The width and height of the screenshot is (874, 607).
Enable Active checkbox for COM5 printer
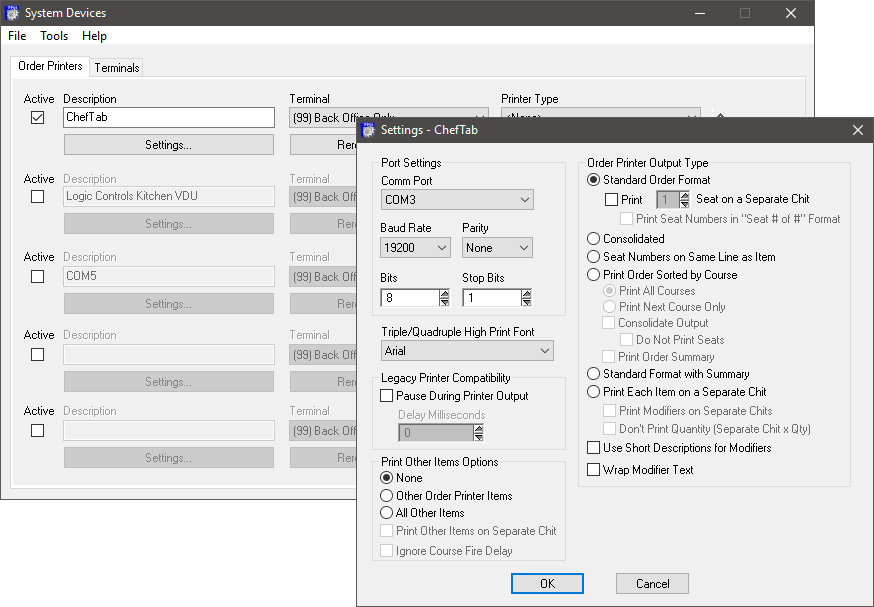click(37, 276)
